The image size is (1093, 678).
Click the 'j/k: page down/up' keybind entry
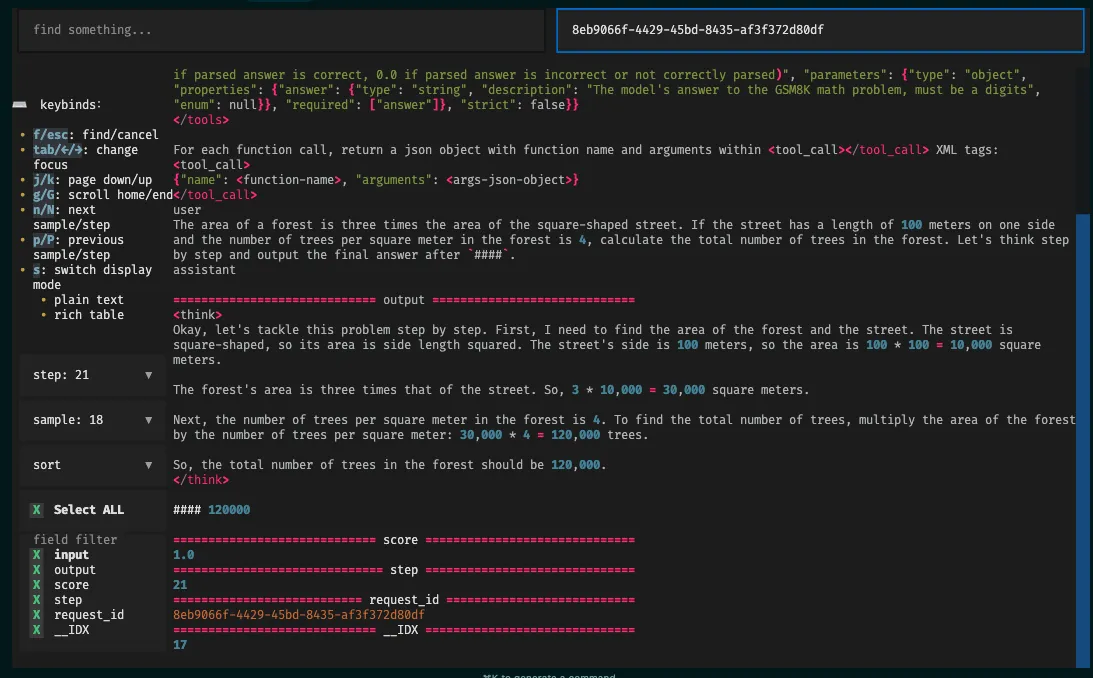click(92, 180)
